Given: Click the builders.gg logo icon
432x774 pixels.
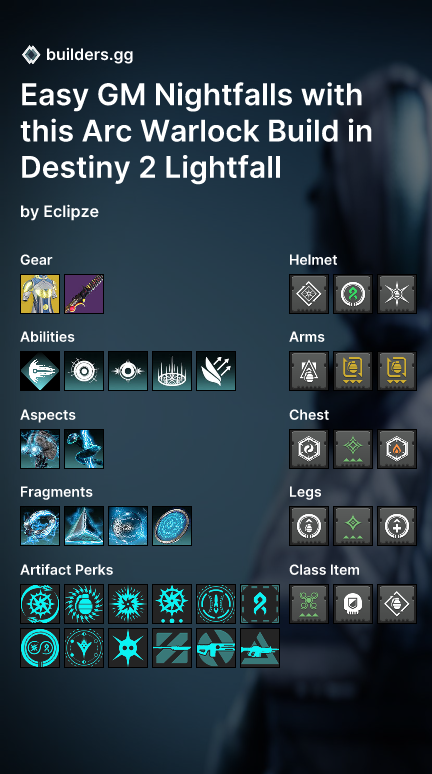Looking at the screenshot, I should coord(31,54).
